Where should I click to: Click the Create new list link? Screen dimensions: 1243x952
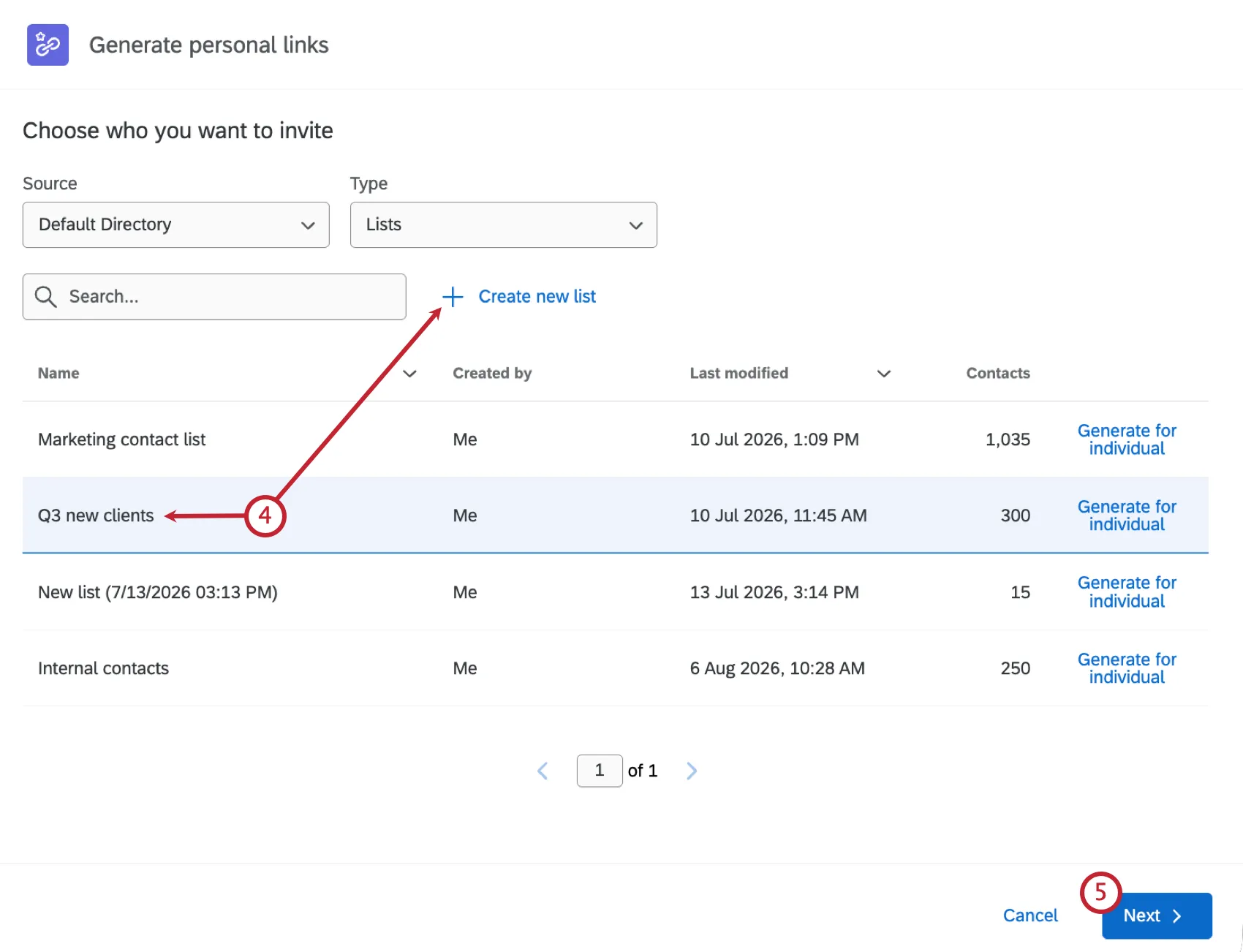point(537,296)
